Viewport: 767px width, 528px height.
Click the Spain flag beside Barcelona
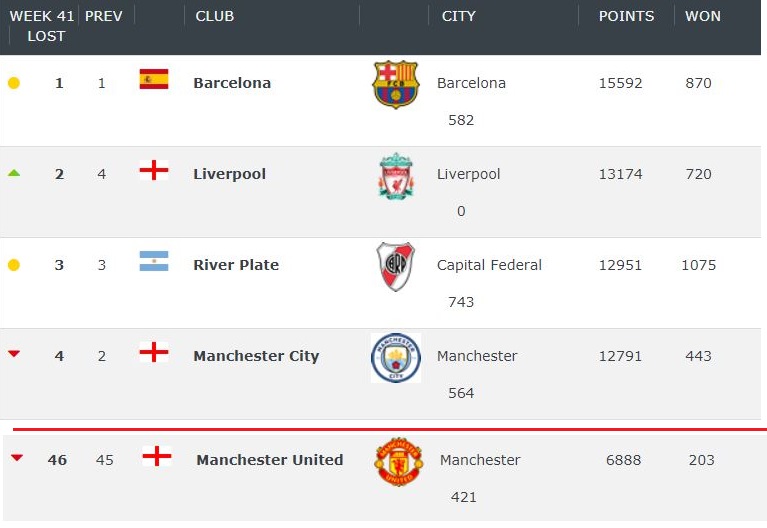coord(153,80)
